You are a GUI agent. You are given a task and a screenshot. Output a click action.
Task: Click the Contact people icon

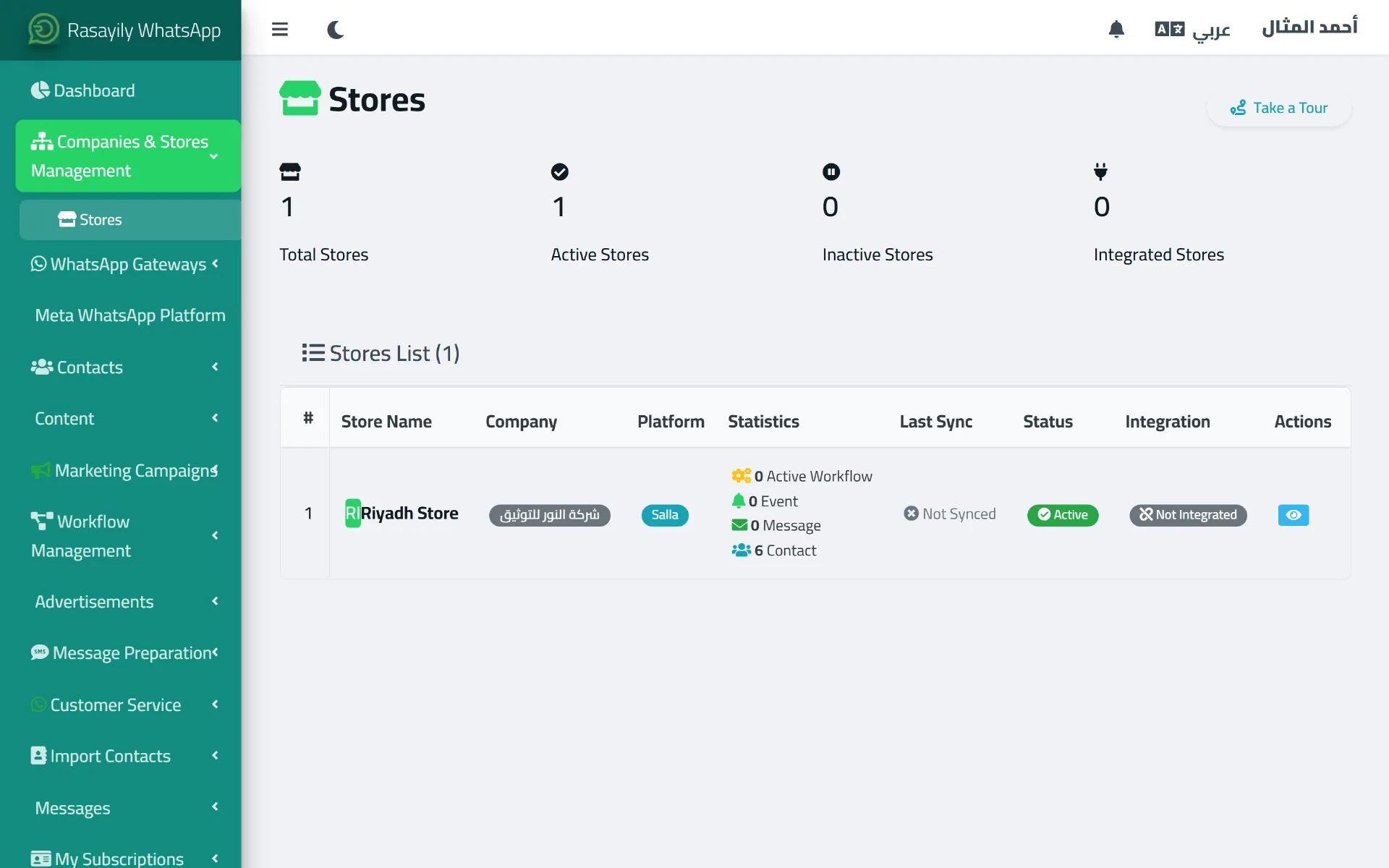[741, 550]
